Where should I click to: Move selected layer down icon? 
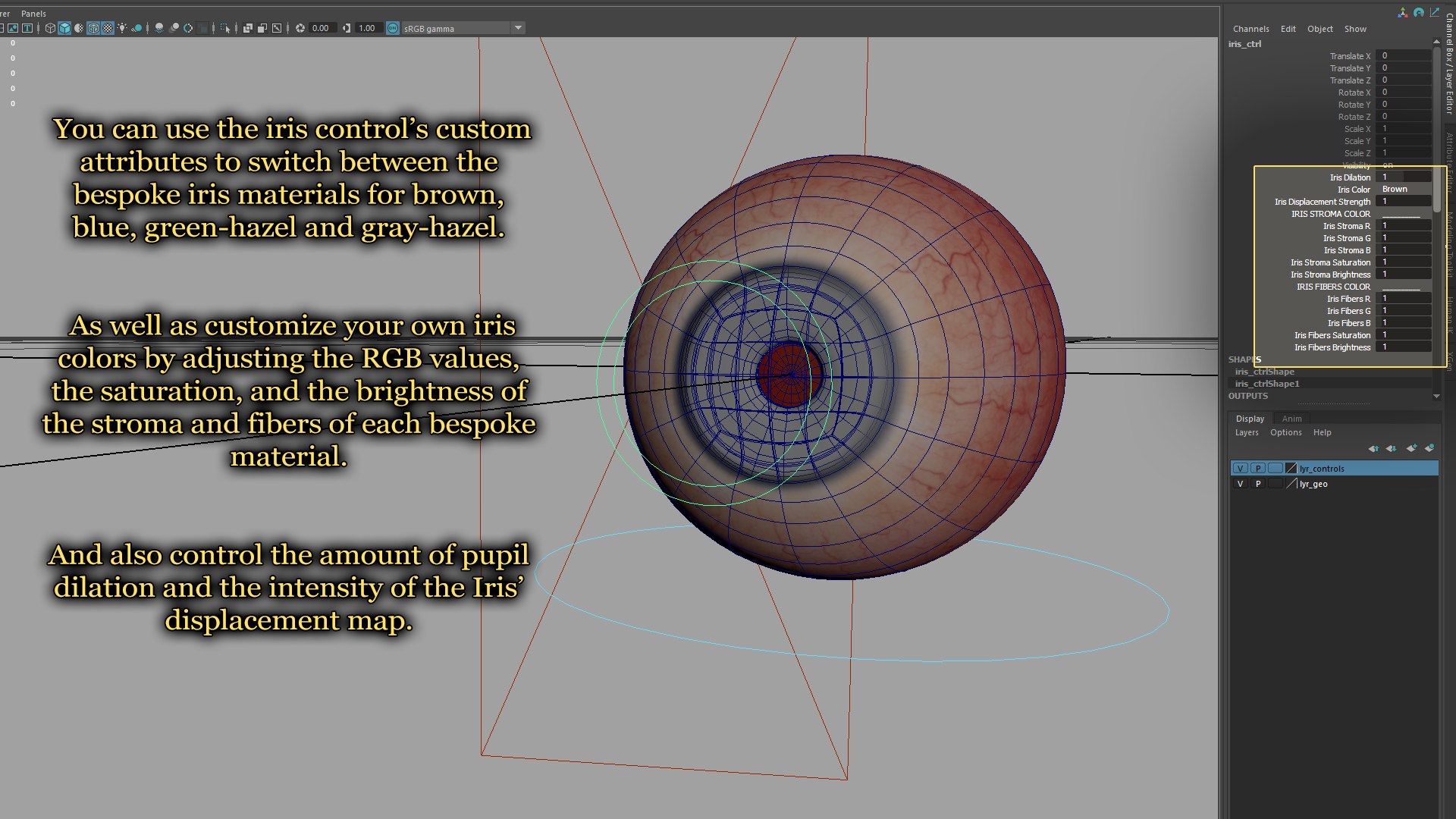pyautogui.click(x=1391, y=448)
